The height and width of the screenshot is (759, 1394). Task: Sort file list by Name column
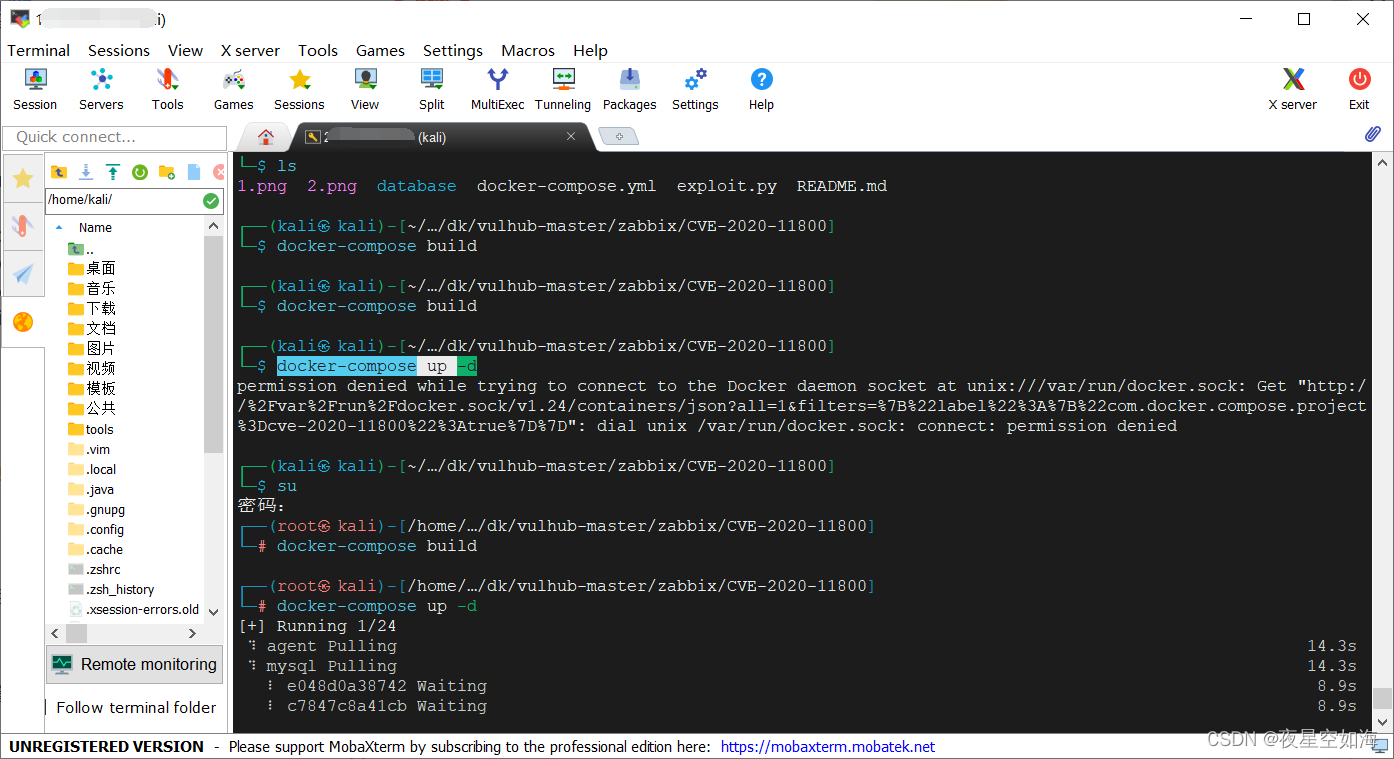click(95, 227)
